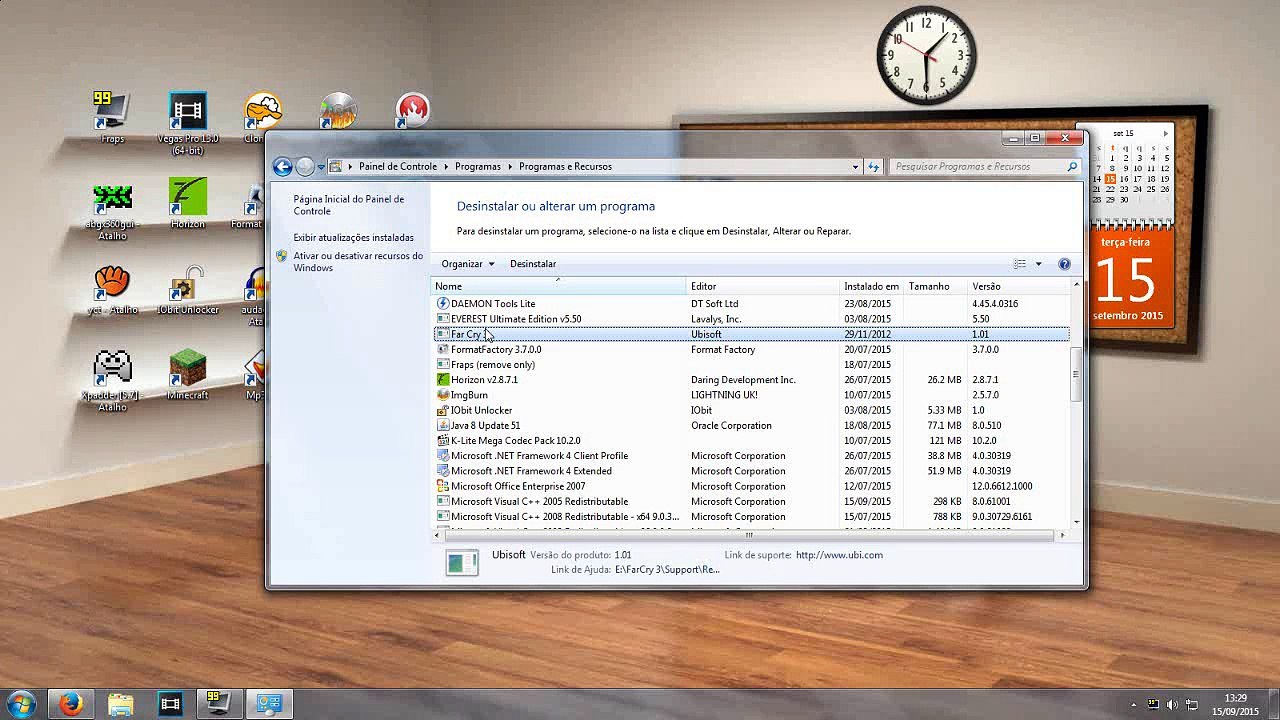Click the Programas e Recursos breadcrumb
The image size is (1280, 720).
coord(565,167)
